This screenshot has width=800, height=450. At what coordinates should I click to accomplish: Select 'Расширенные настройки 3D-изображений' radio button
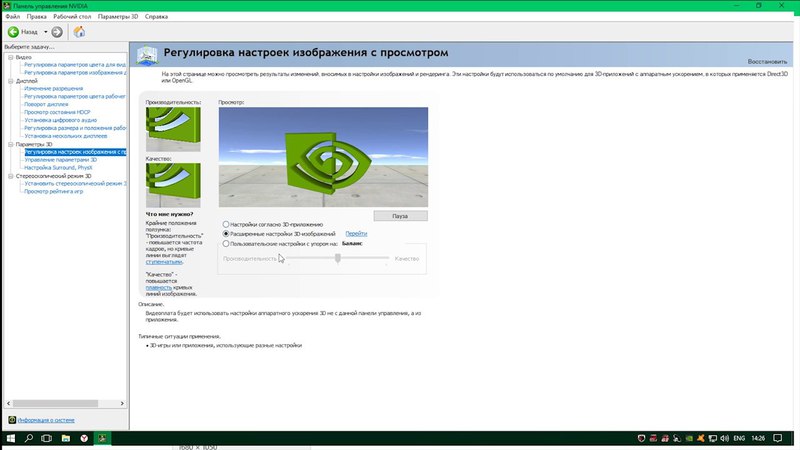coord(226,234)
